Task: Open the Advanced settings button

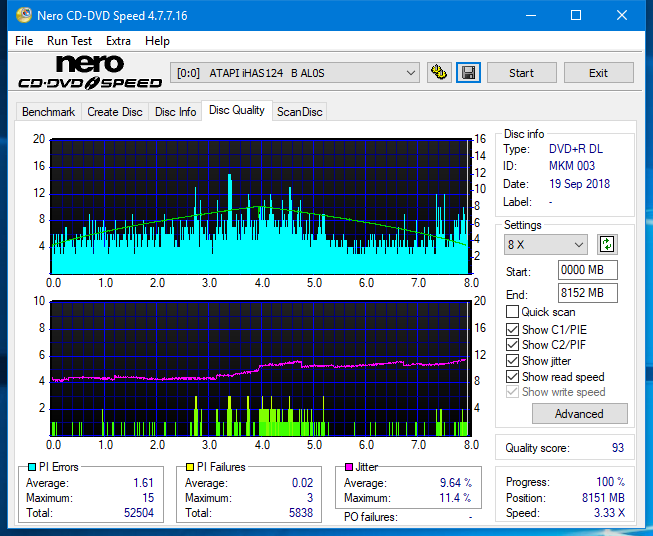Action: (x=579, y=414)
